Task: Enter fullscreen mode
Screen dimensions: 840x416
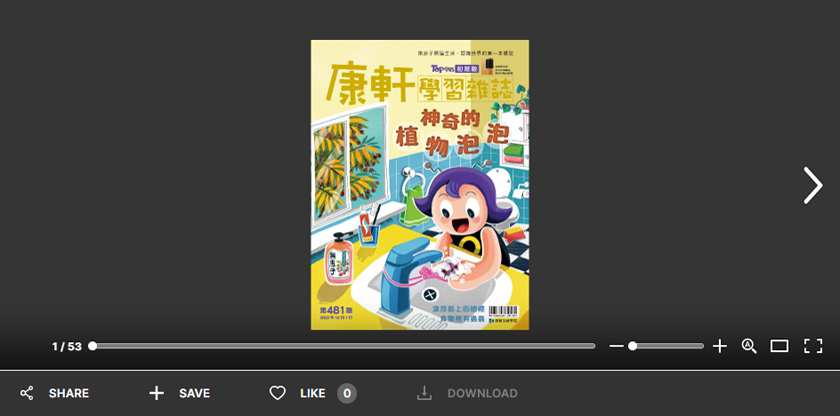Action: (x=813, y=346)
